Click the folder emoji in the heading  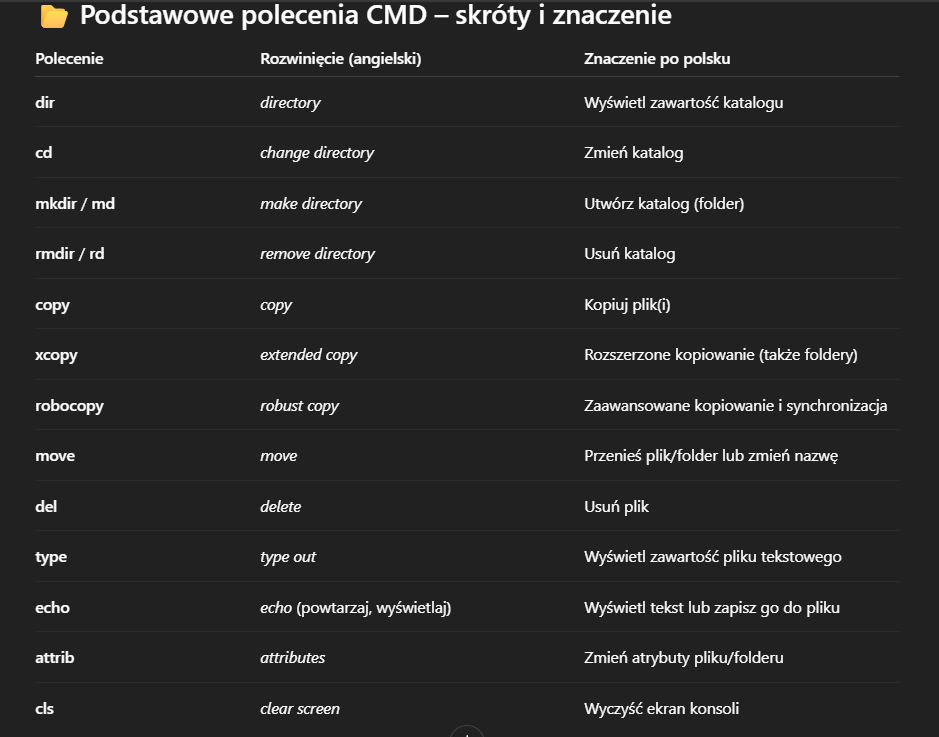[x=53, y=17]
